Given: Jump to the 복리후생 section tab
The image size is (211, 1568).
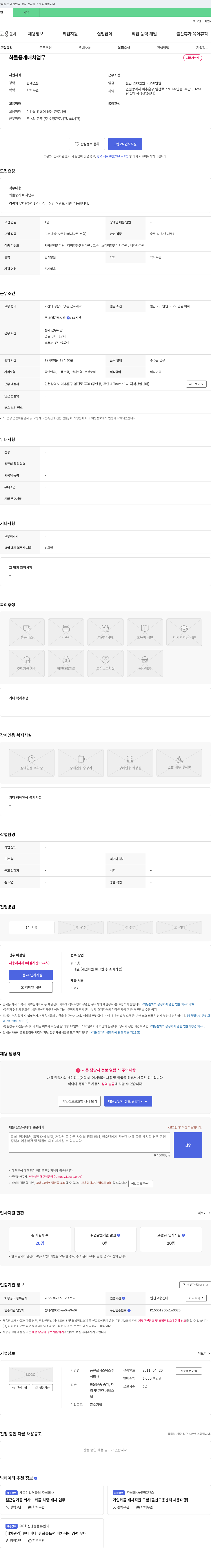Looking at the screenshot, I should click(124, 47).
